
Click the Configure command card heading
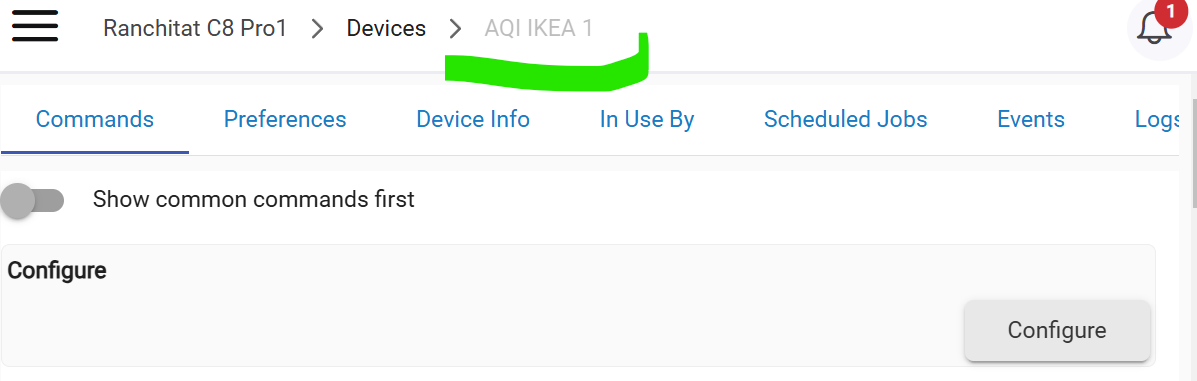56,270
